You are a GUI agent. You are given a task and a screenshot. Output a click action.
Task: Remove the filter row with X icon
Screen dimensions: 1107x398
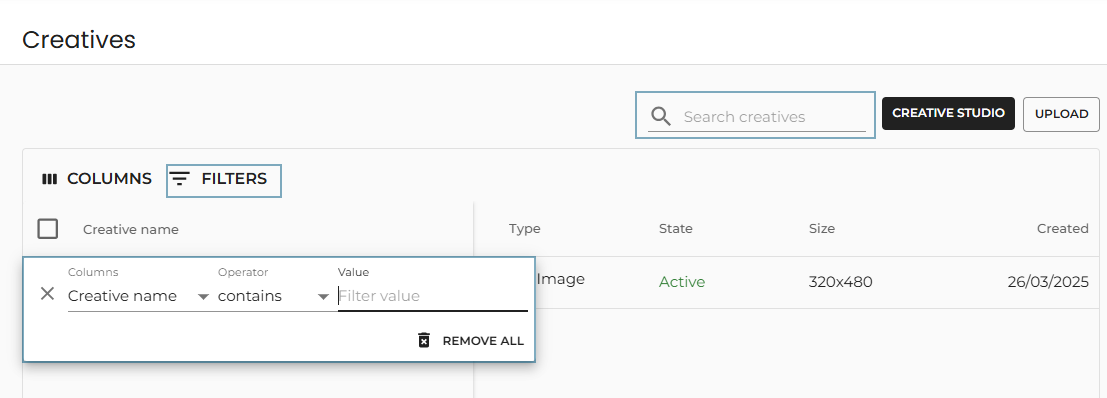click(47, 294)
